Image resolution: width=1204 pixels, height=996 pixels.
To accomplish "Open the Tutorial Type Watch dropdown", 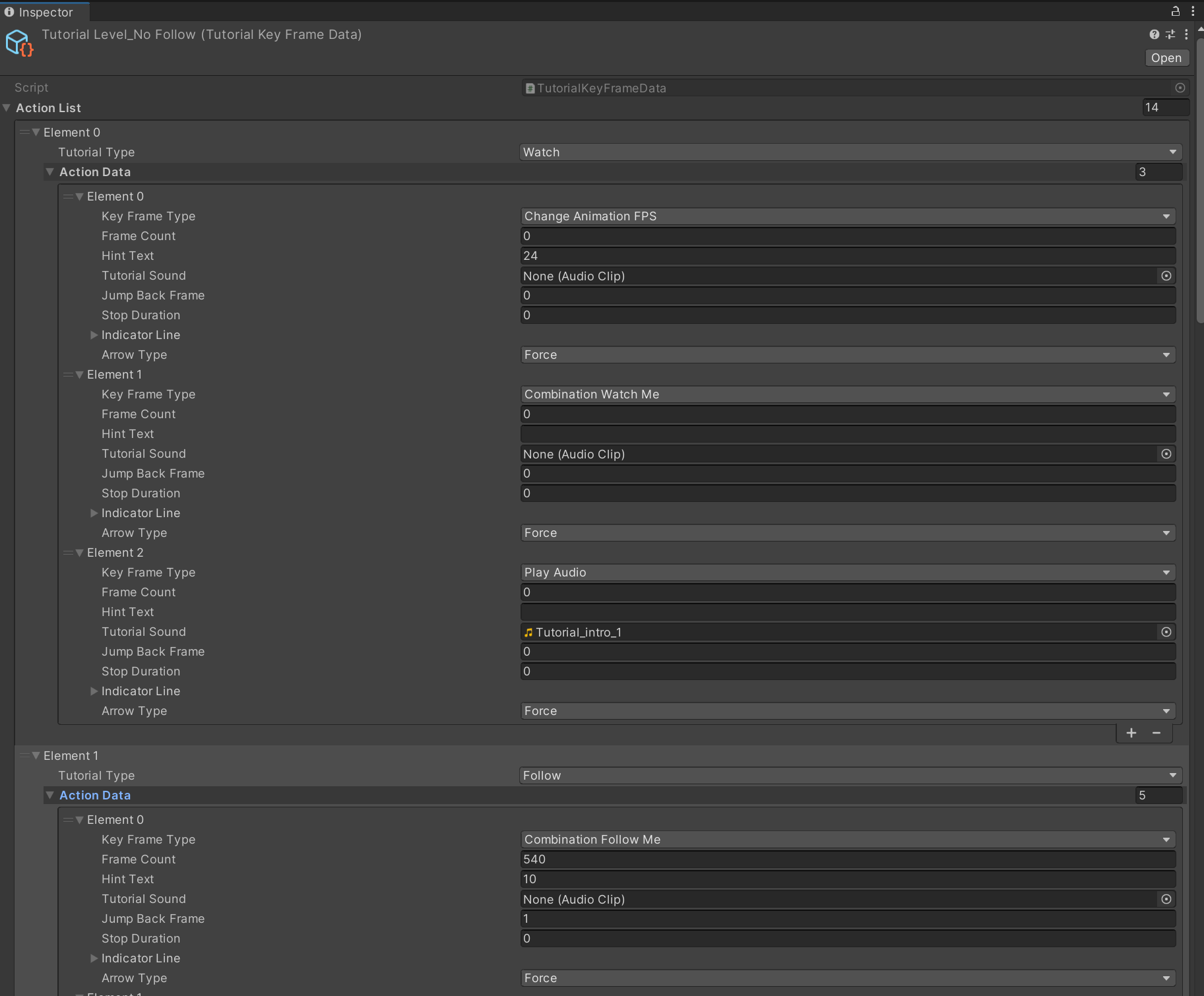I will tap(850, 152).
